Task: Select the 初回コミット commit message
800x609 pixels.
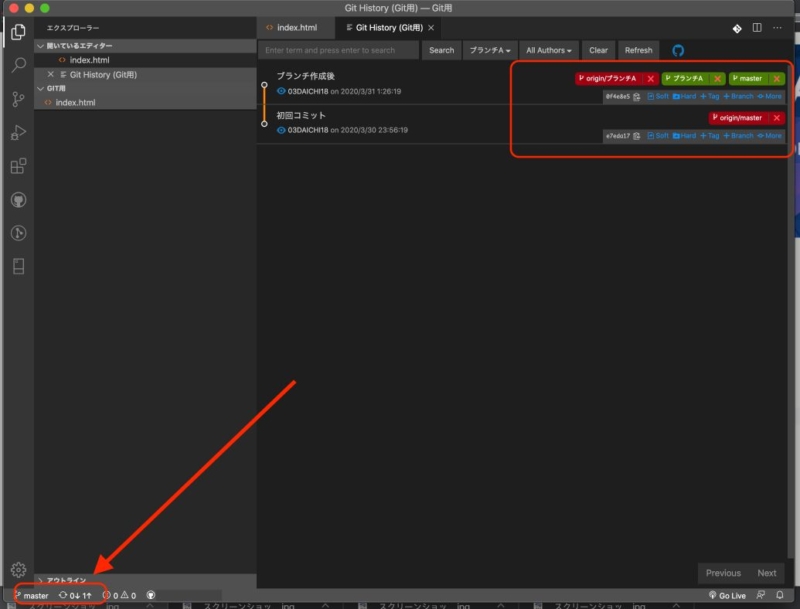Action: click(x=301, y=115)
